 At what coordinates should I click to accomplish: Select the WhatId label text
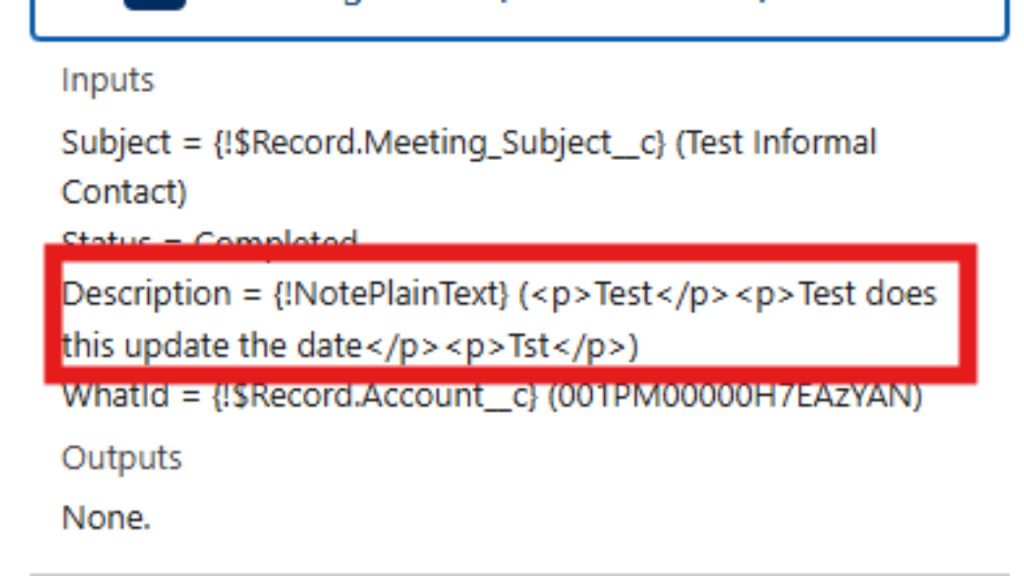(115, 396)
